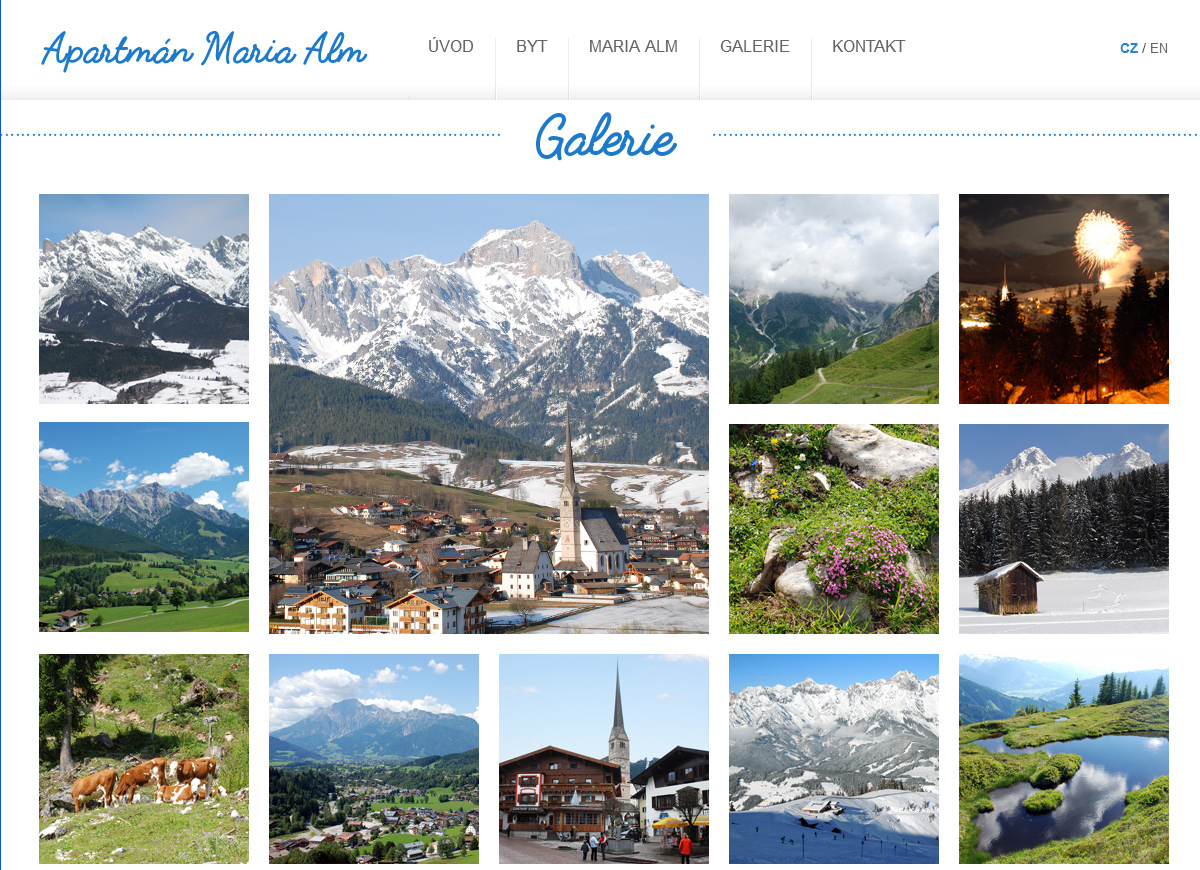Open the mountain pond reflection photo
The width and height of the screenshot is (1200, 870).
click(1064, 759)
